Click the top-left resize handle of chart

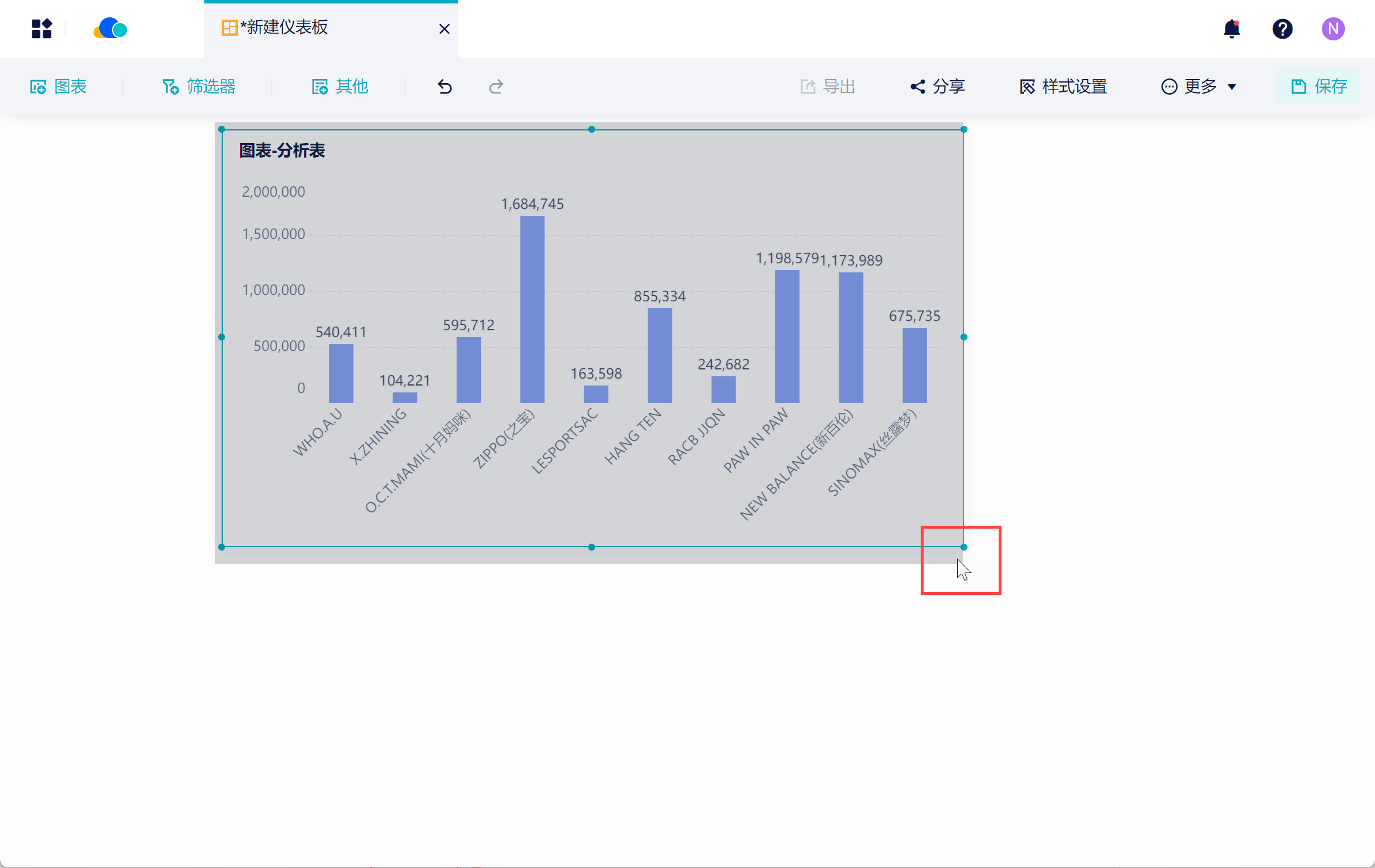(222, 129)
